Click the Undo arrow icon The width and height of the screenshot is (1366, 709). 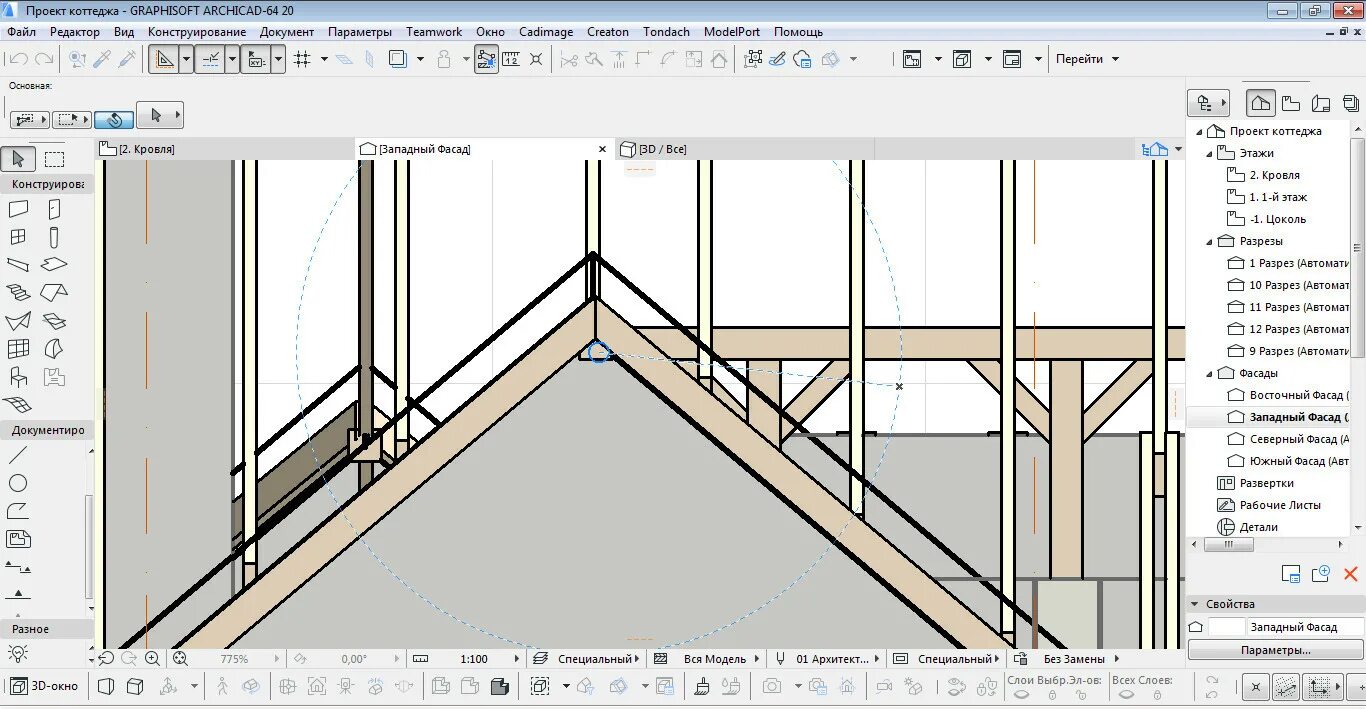pyautogui.click(x=18, y=59)
